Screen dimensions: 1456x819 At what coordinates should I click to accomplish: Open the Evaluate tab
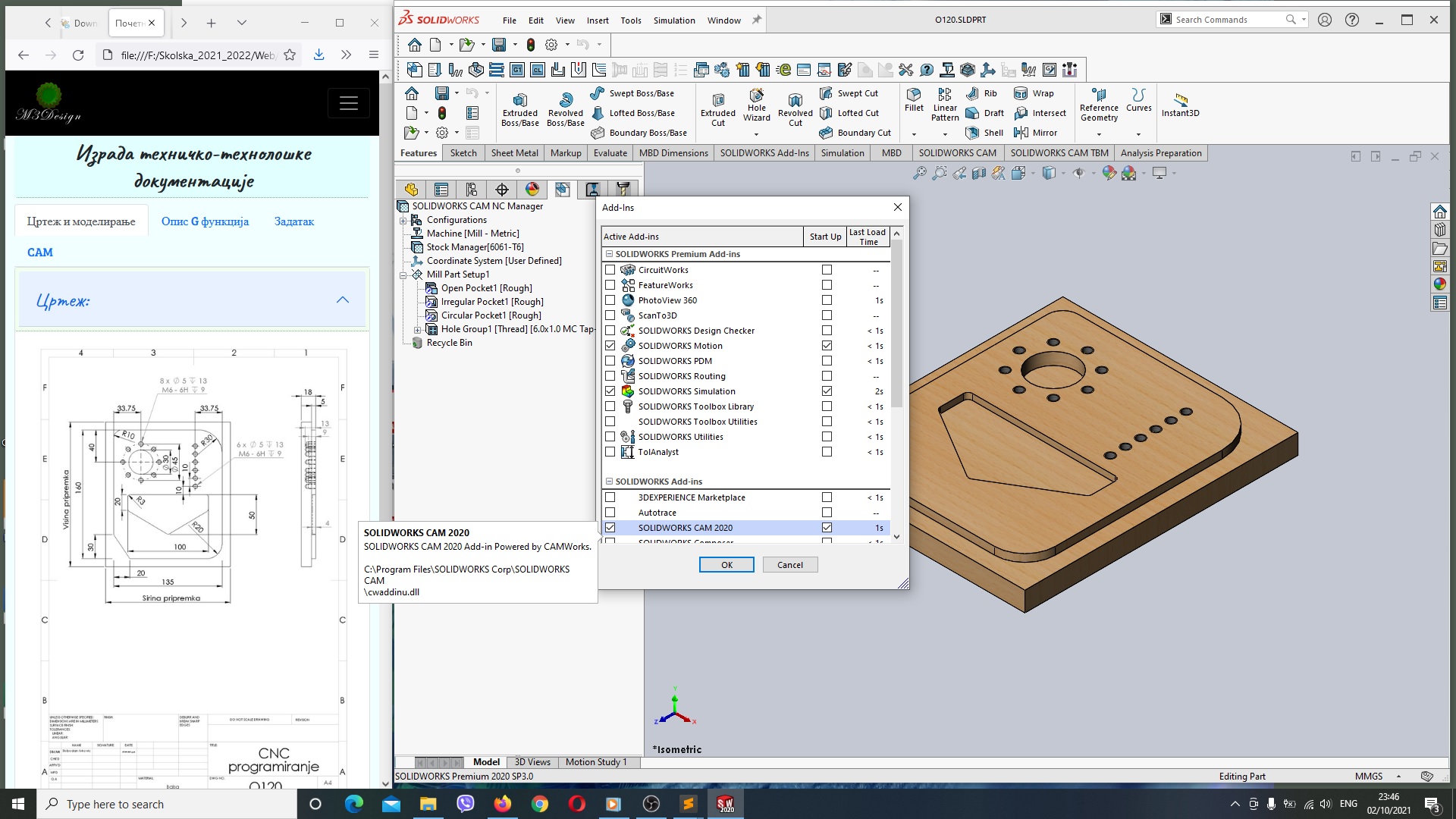pos(610,153)
